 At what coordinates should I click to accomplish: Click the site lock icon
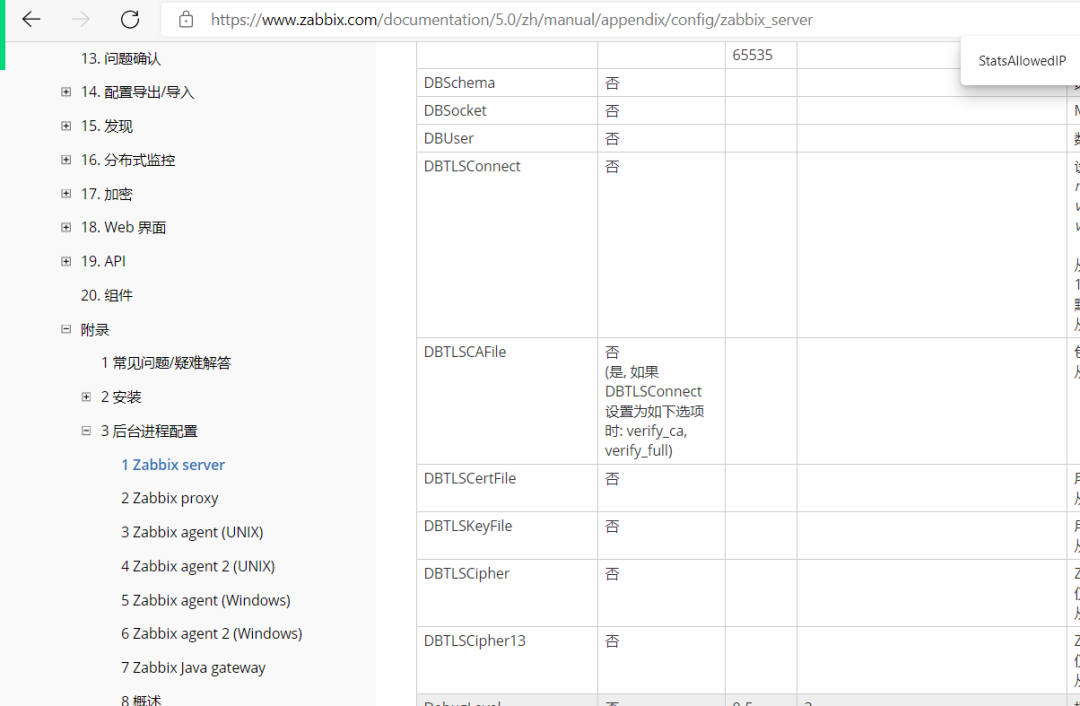186,19
